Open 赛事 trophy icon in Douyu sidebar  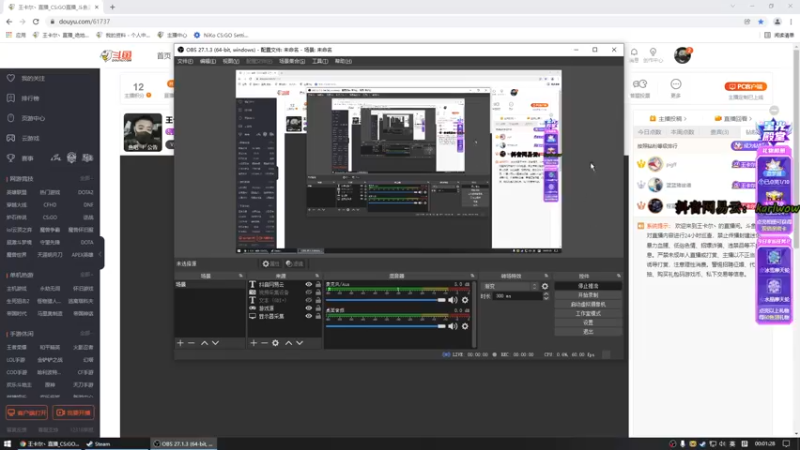point(11,158)
